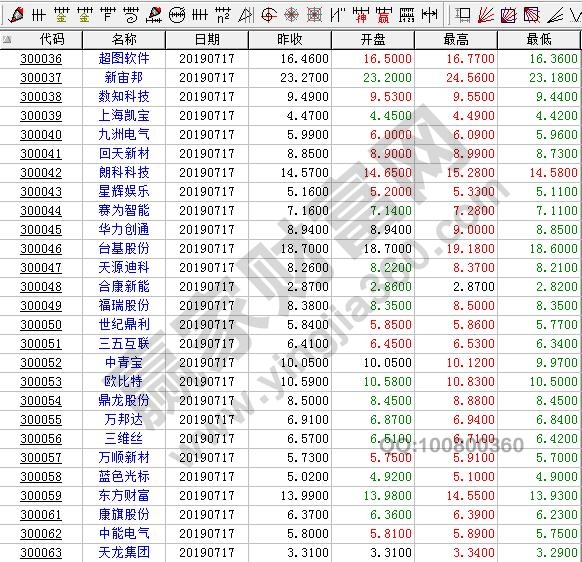582x562 pixels.
Task: Sort by the 昨收 column header
Action: point(290,39)
